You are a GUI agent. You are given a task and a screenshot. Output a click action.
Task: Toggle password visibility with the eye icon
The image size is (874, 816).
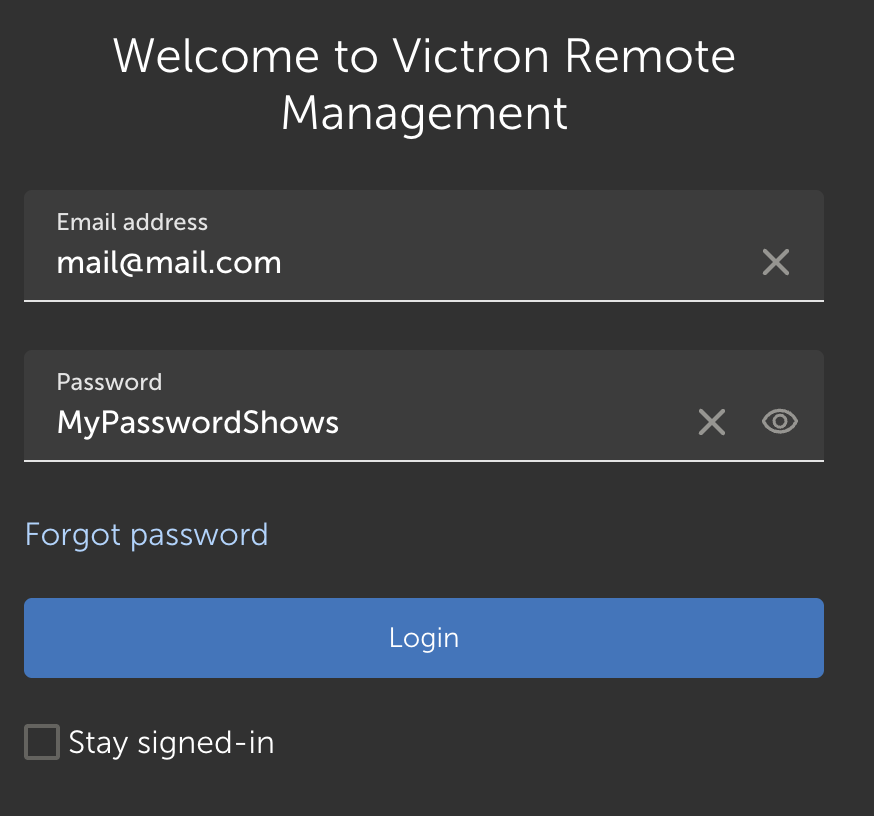(780, 422)
